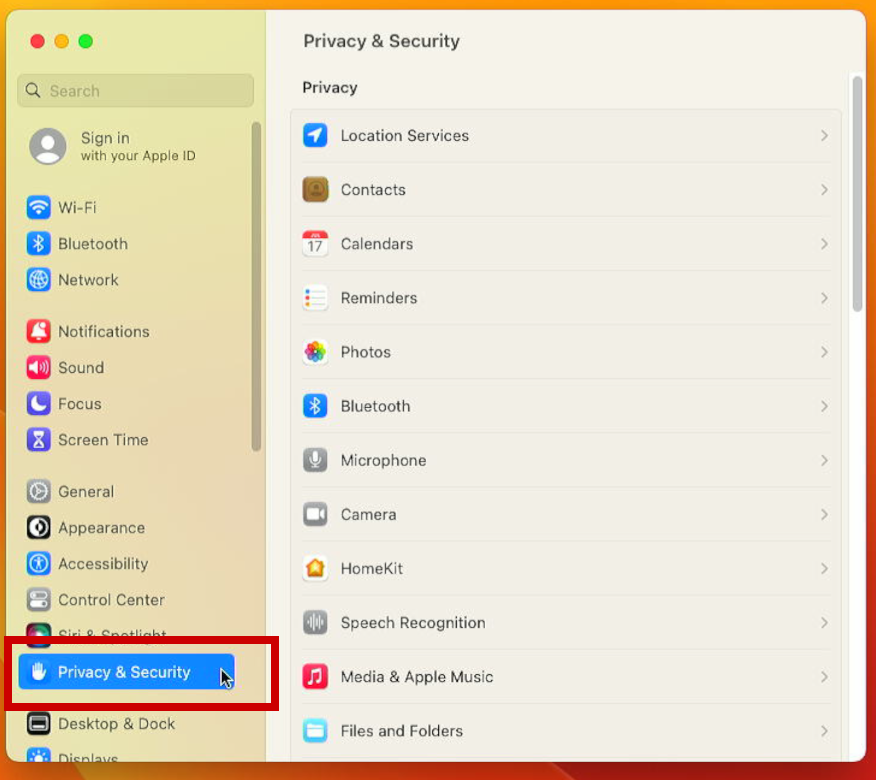Click the Sound speaker icon

tap(39, 368)
